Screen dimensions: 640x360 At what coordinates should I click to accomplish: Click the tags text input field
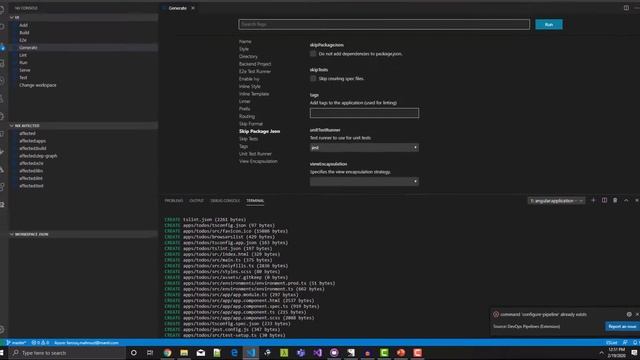coord(364,113)
